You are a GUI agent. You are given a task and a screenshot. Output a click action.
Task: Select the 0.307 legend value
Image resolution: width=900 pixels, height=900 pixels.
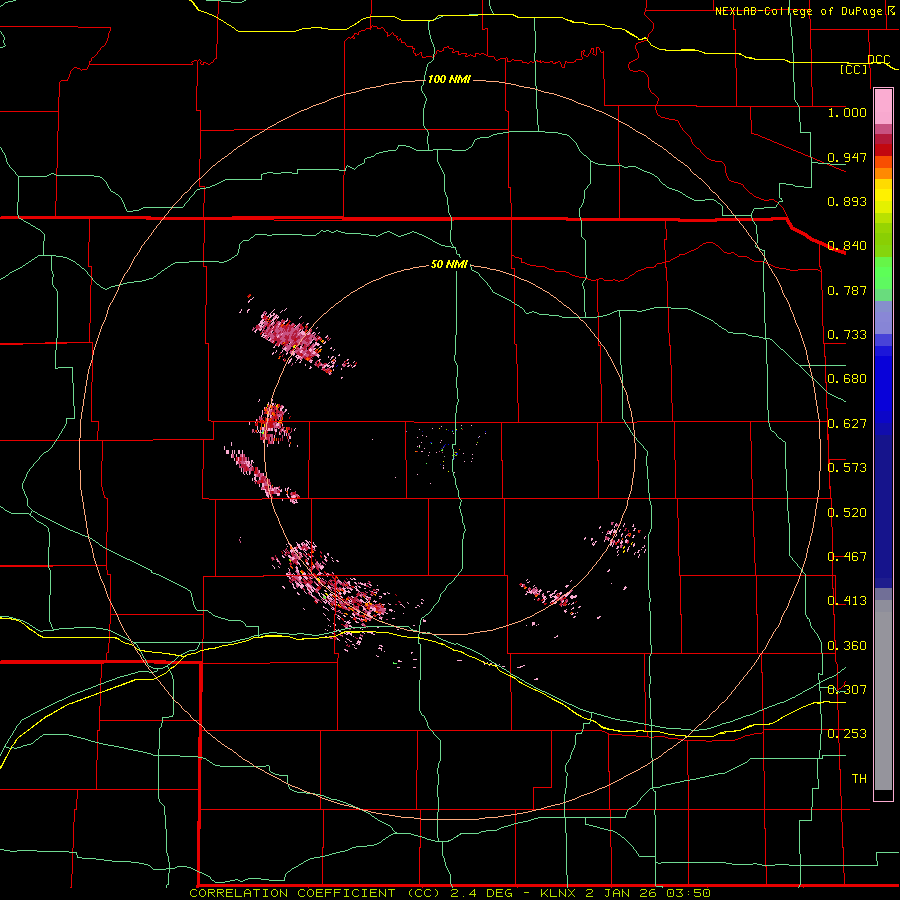847,690
